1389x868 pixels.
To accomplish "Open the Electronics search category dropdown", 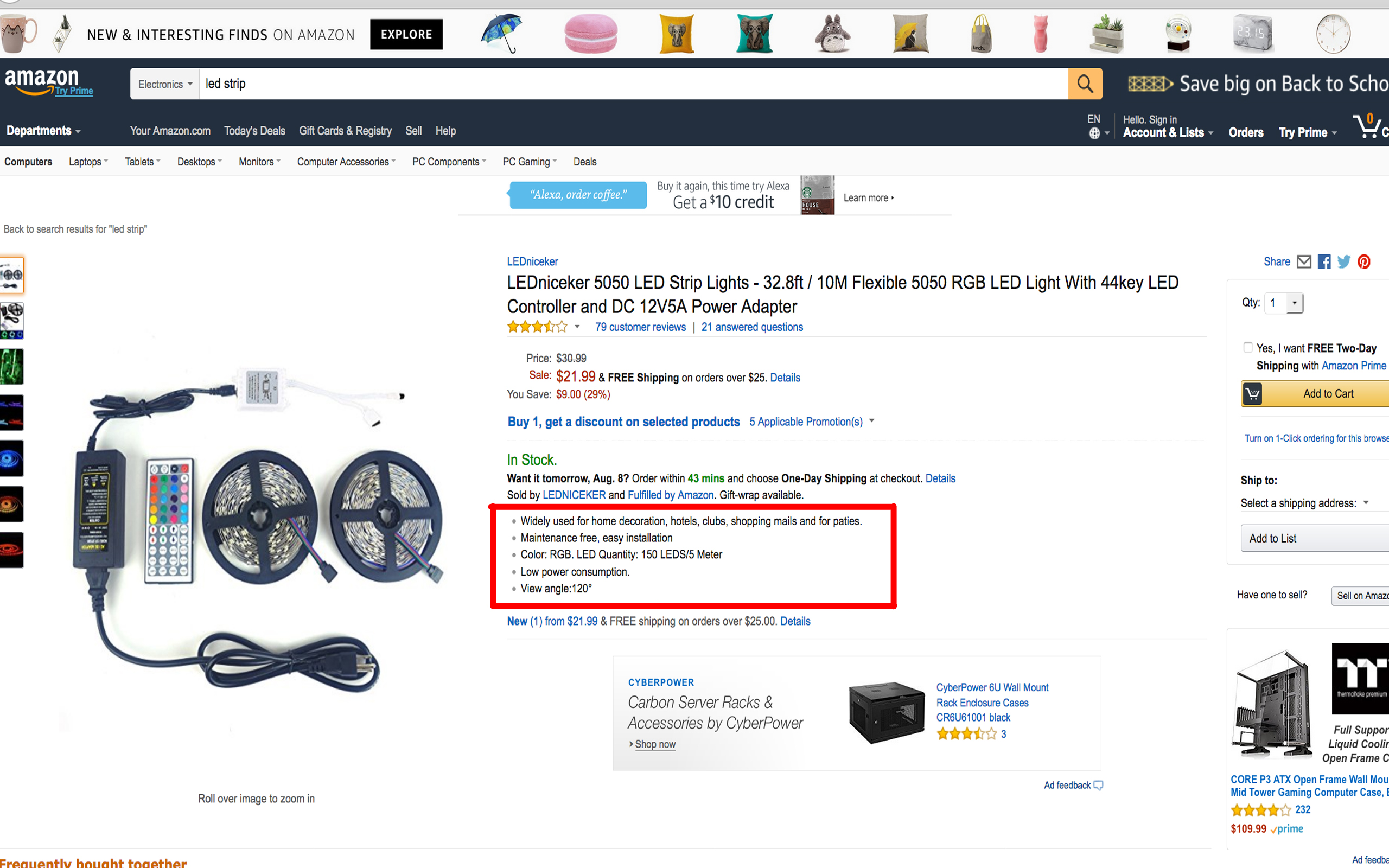I will click(x=165, y=85).
